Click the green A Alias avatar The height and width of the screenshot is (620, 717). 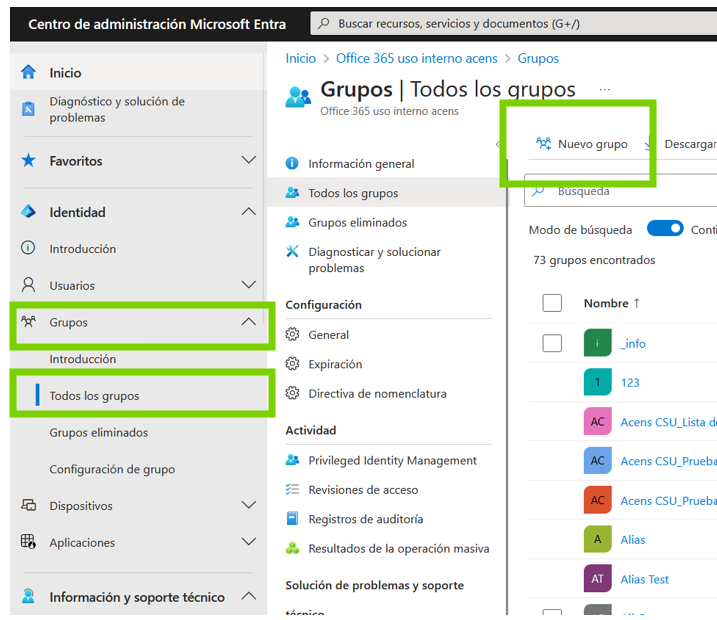[x=598, y=539]
